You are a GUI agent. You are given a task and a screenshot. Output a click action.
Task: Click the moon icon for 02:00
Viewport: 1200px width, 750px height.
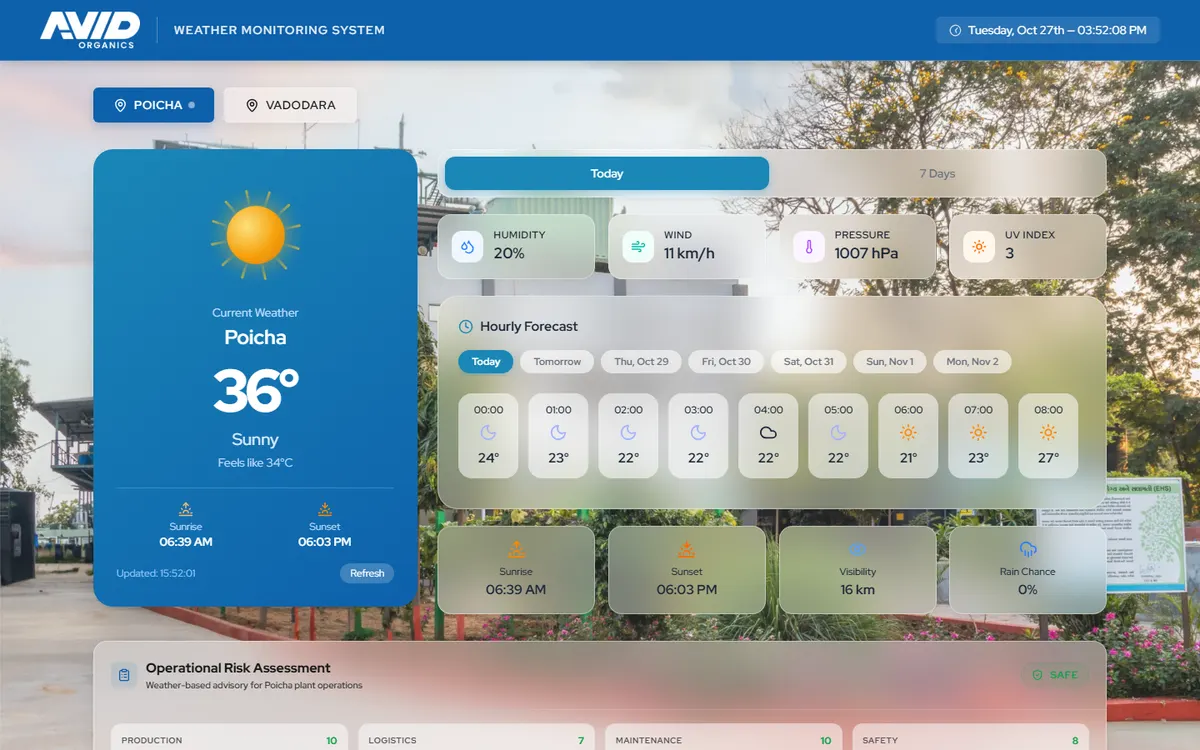[x=628, y=433]
